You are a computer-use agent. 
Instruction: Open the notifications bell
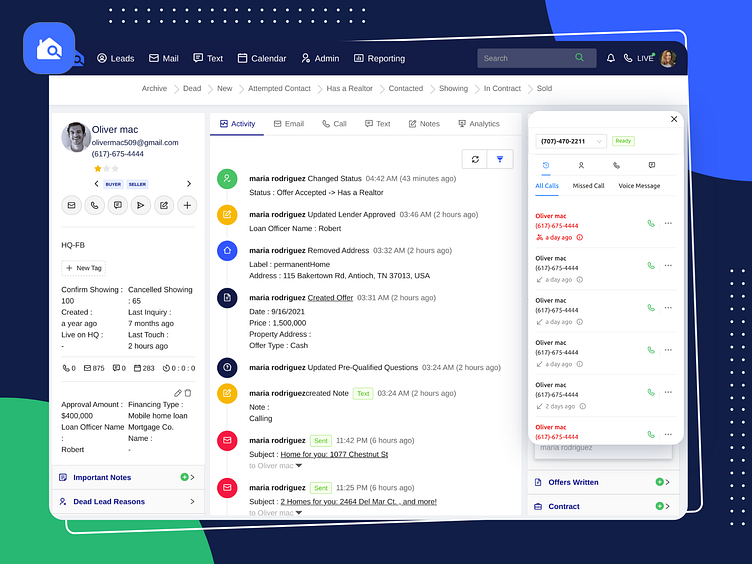[611, 59]
